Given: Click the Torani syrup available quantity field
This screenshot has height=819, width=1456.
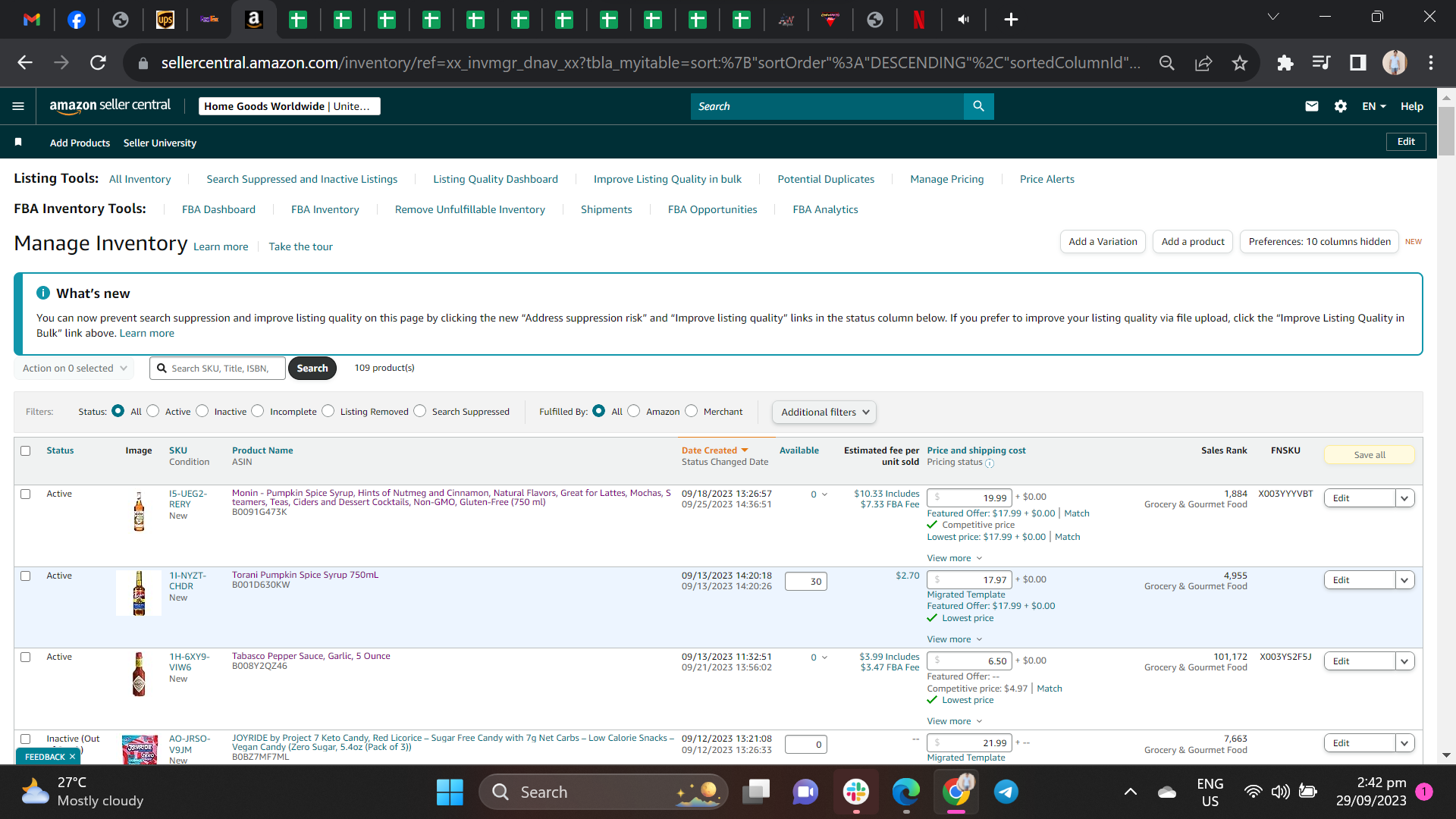Looking at the screenshot, I should click(805, 582).
